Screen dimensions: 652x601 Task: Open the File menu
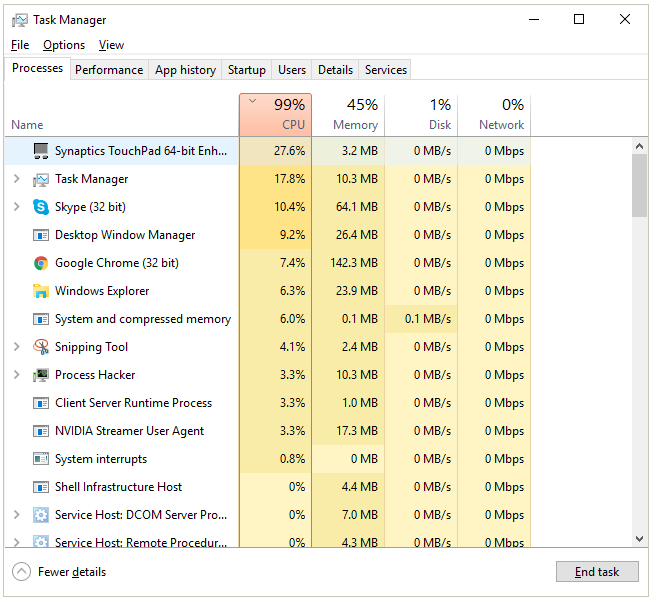click(x=20, y=45)
